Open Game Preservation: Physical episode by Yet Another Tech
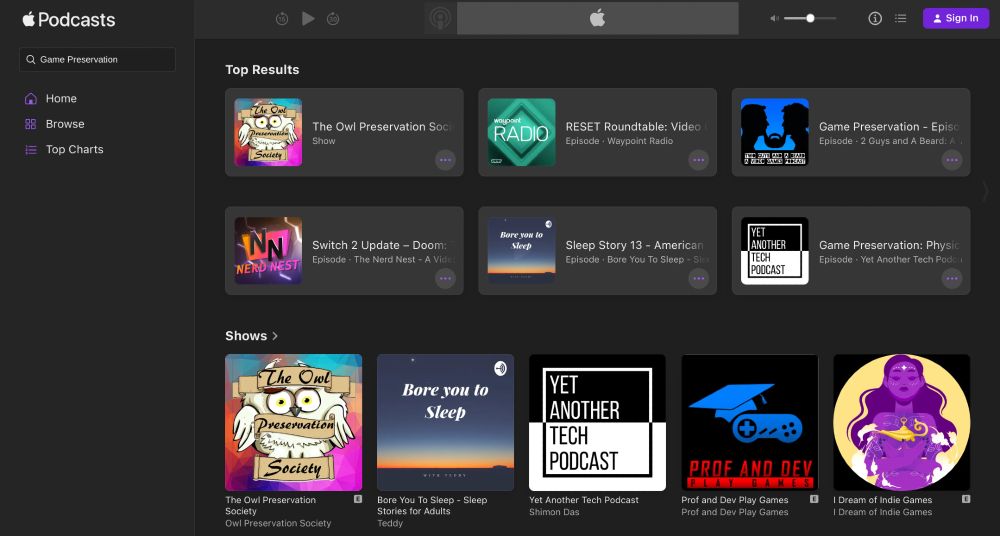Viewport: 1000px width, 536px height. coord(851,251)
